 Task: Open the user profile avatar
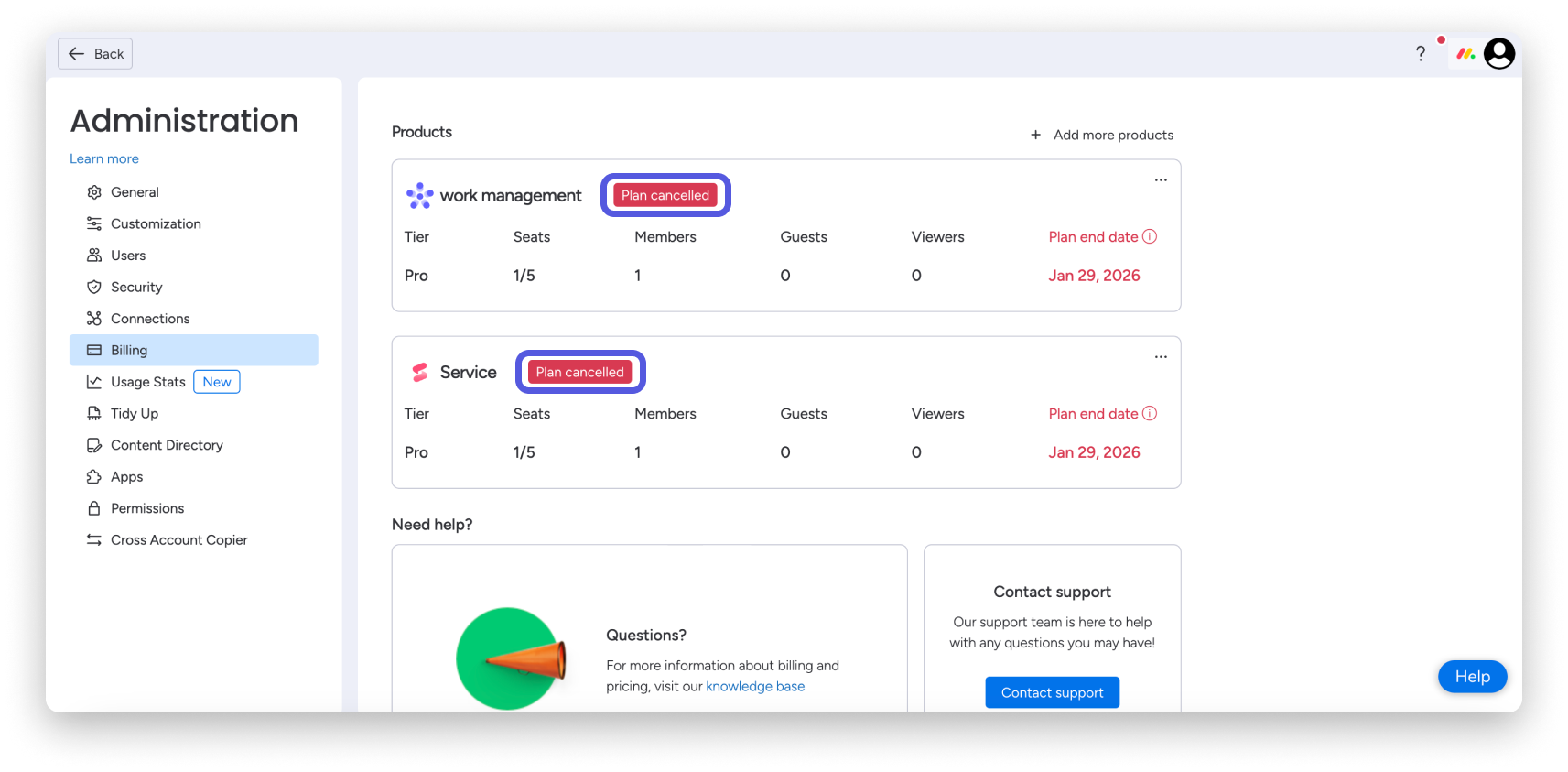point(1499,54)
